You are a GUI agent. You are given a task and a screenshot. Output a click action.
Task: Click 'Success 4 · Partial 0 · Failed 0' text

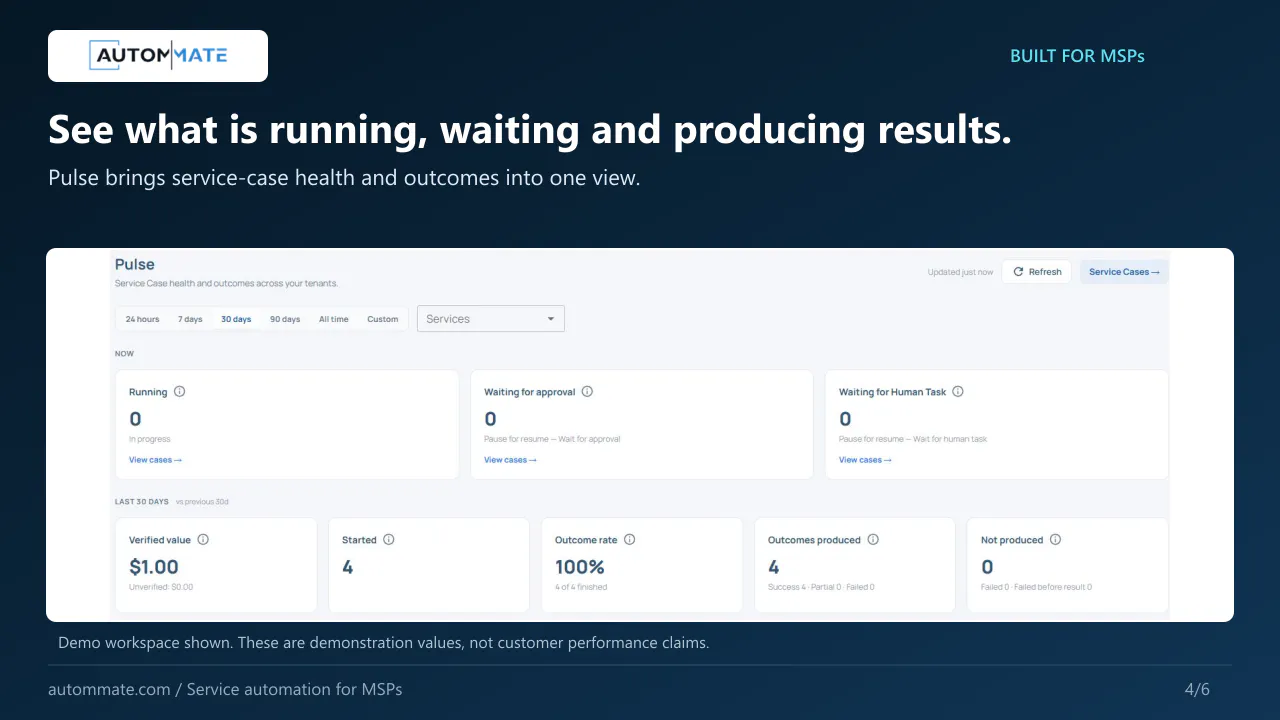pos(821,587)
